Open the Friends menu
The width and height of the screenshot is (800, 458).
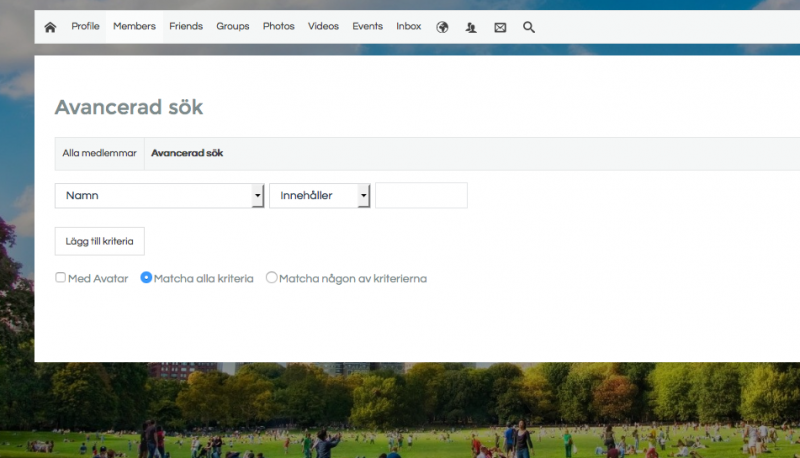point(186,27)
